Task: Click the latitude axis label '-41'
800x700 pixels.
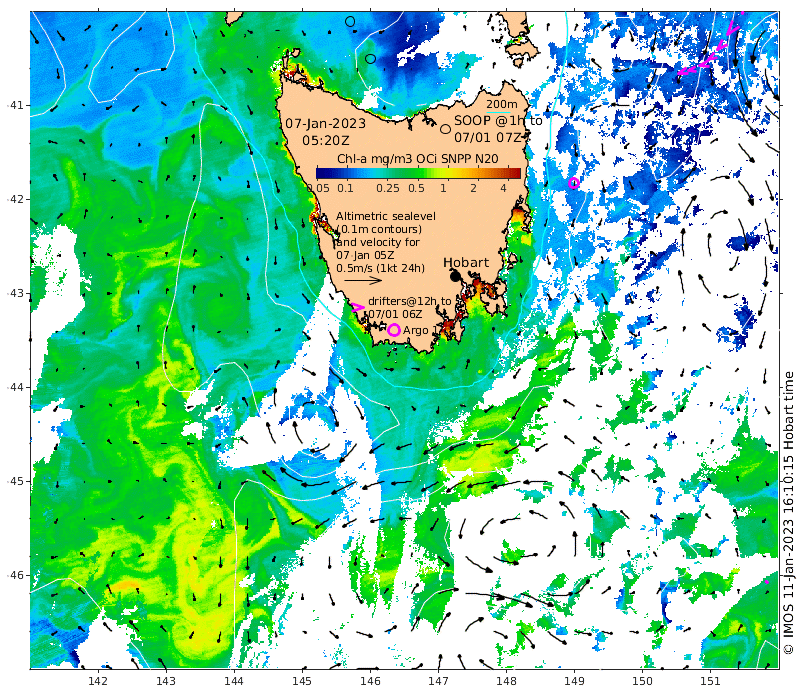Action: [15, 105]
